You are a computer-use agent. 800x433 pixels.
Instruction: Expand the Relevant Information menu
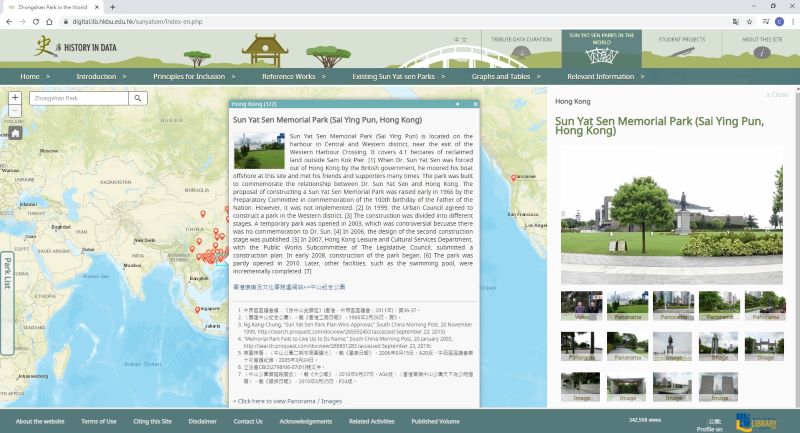606,77
